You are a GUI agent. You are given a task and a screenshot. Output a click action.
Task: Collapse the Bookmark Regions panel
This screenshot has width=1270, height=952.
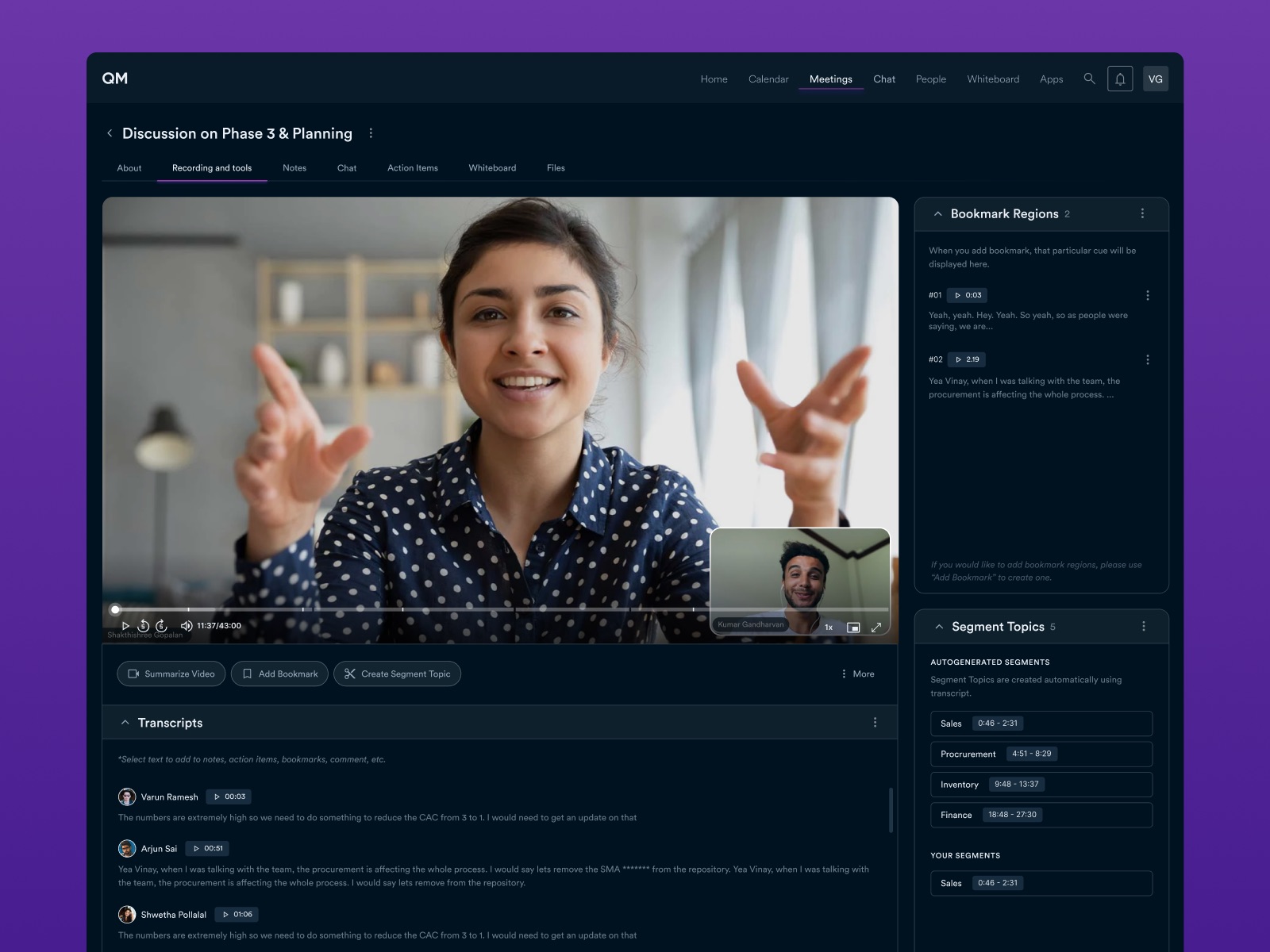(x=938, y=214)
